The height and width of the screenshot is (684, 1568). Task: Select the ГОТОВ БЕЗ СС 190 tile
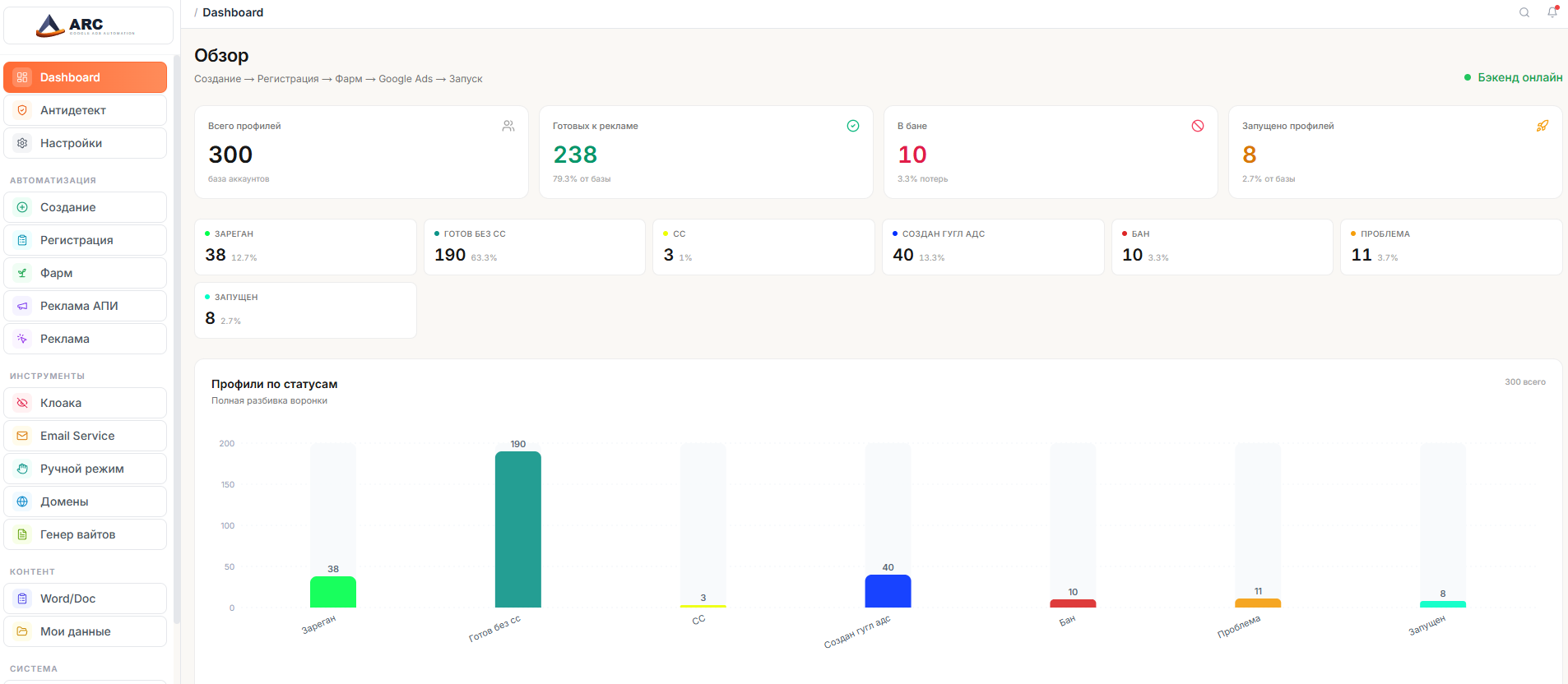coord(535,247)
